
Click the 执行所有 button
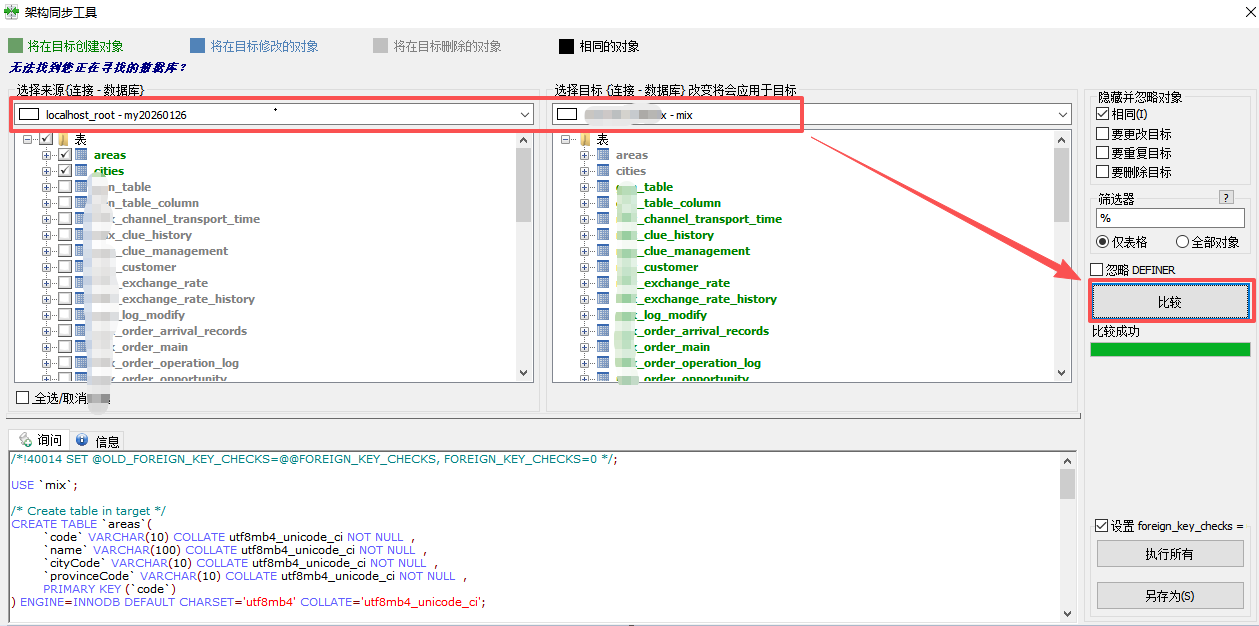point(1170,554)
